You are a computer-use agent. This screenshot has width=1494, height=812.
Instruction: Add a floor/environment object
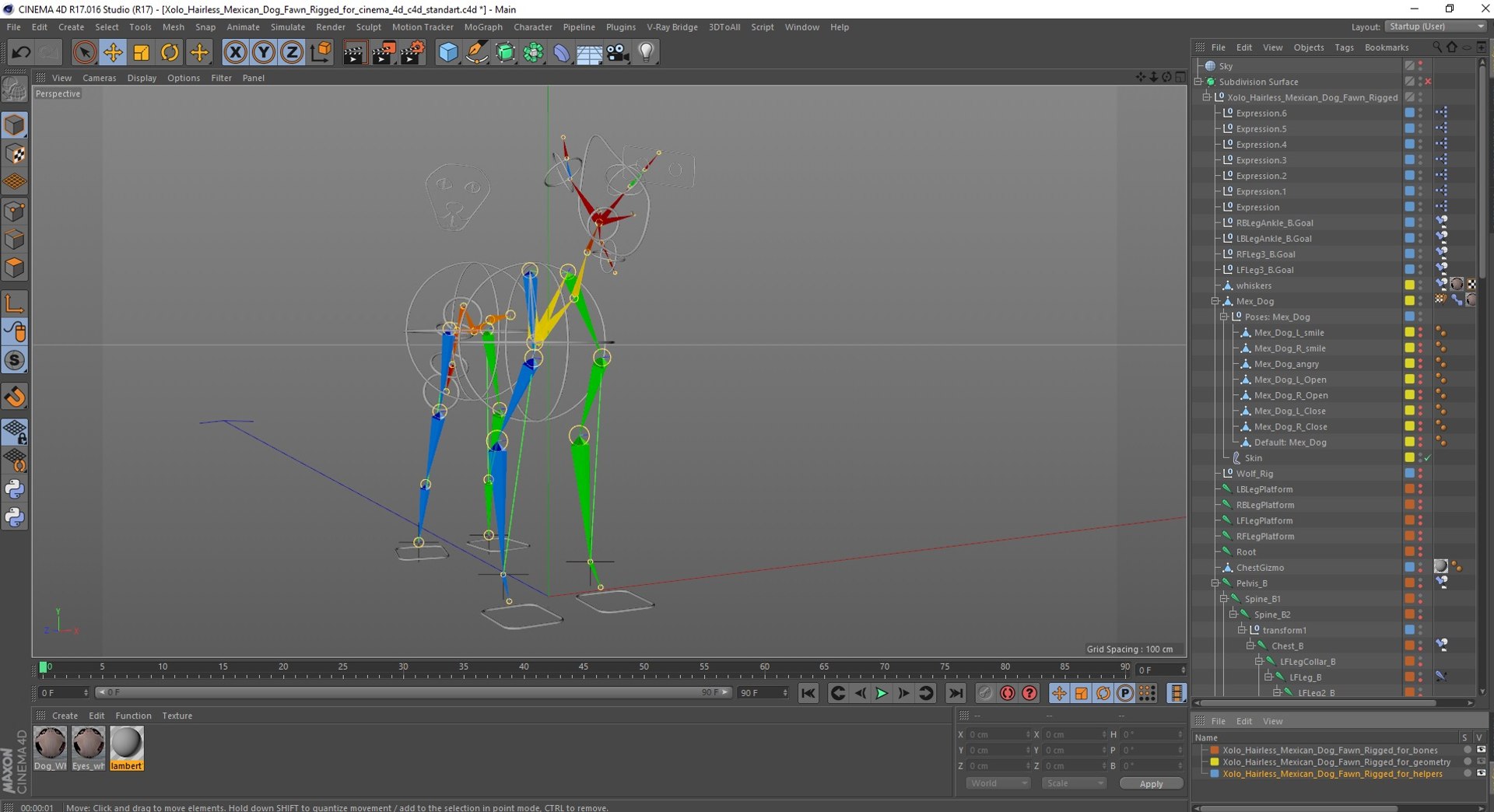[589, 52]
